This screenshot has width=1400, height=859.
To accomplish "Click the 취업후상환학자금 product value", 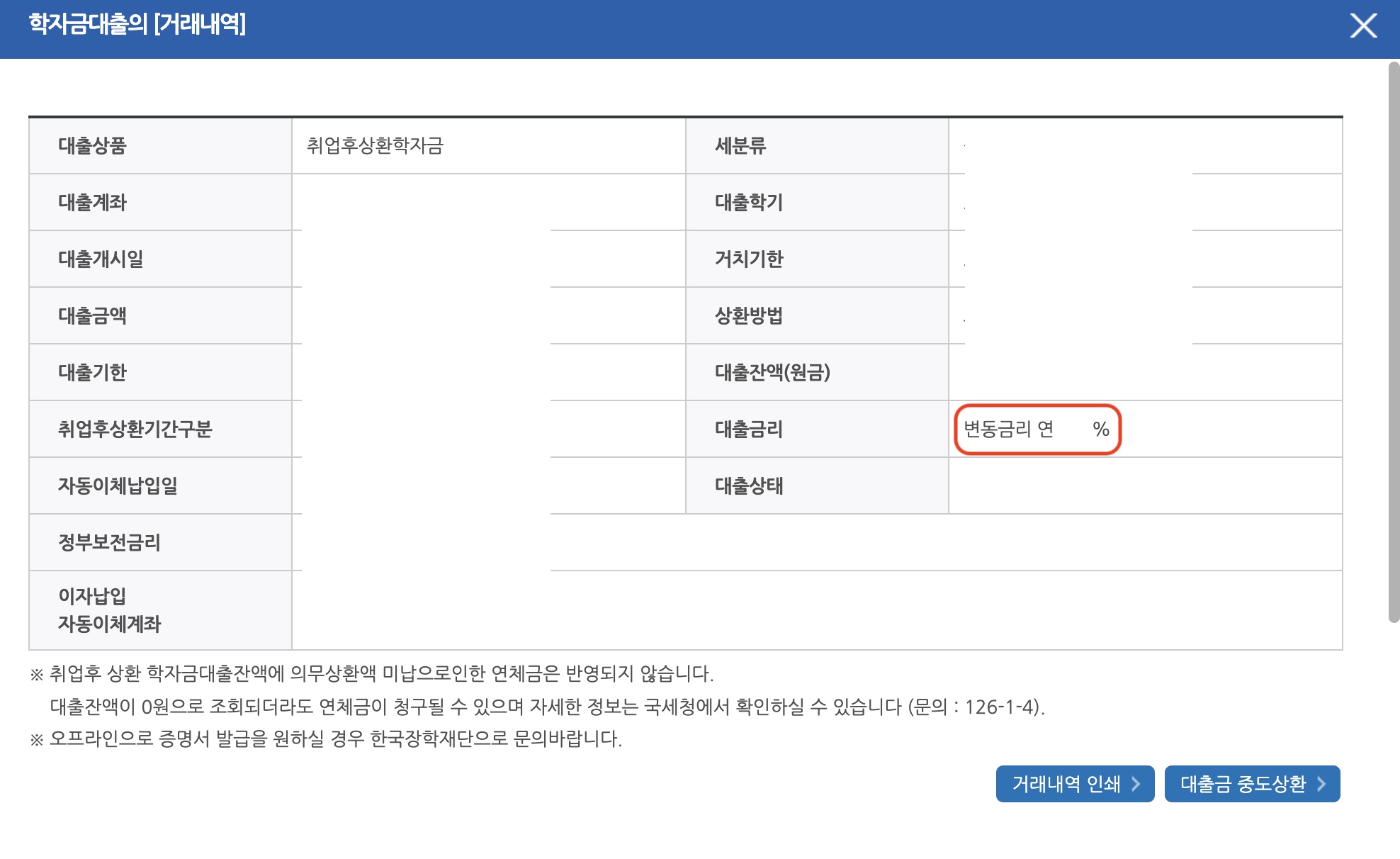I will (375, 146).
